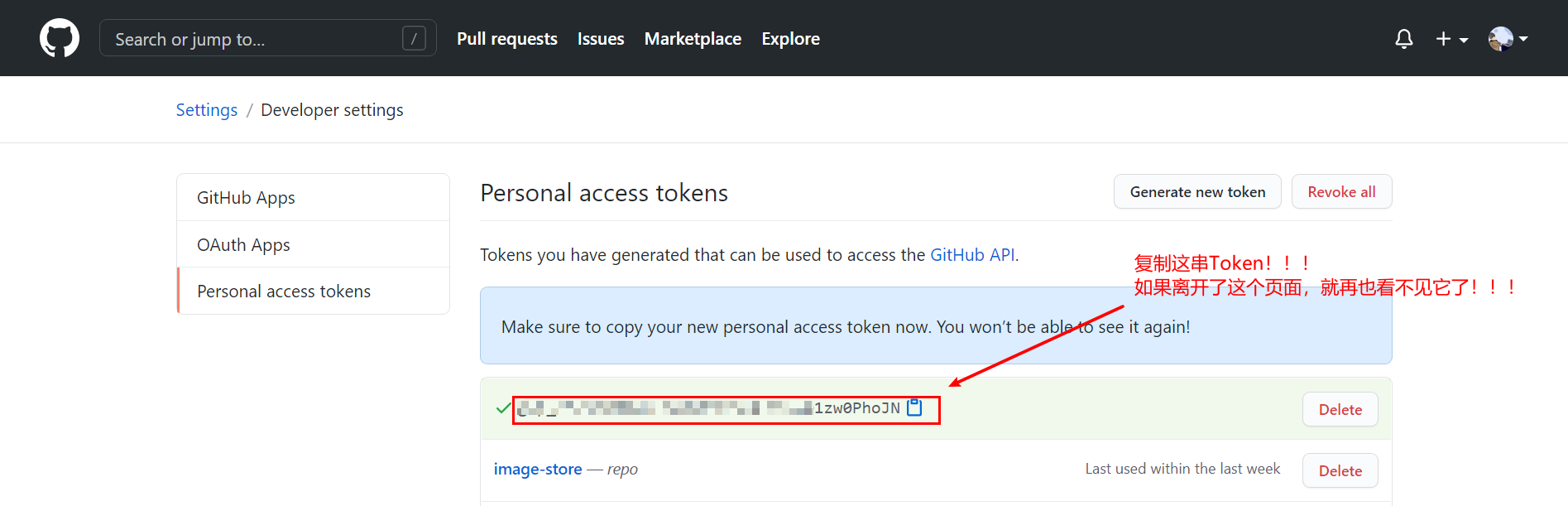The height and width of the screenshot is (506, 1568).
Task: Click the Revoke all button
Action: point(1341,192)
